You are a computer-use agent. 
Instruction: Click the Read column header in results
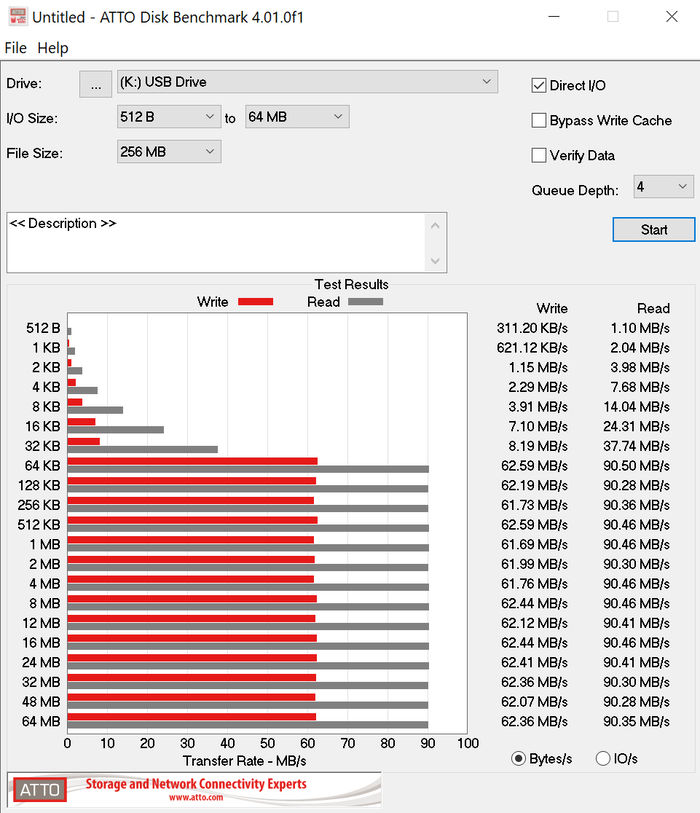click(653, 309)
